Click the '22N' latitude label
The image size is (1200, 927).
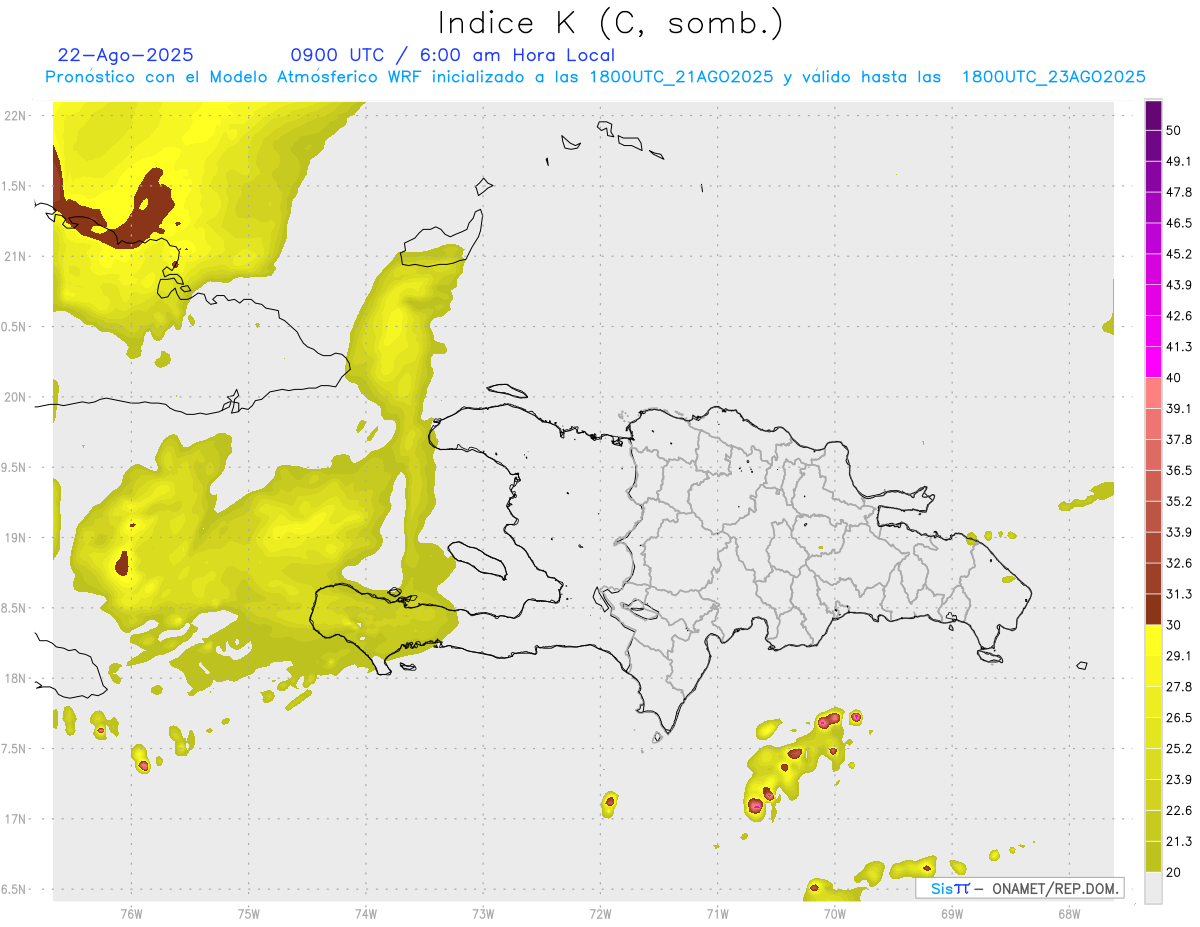15,116
